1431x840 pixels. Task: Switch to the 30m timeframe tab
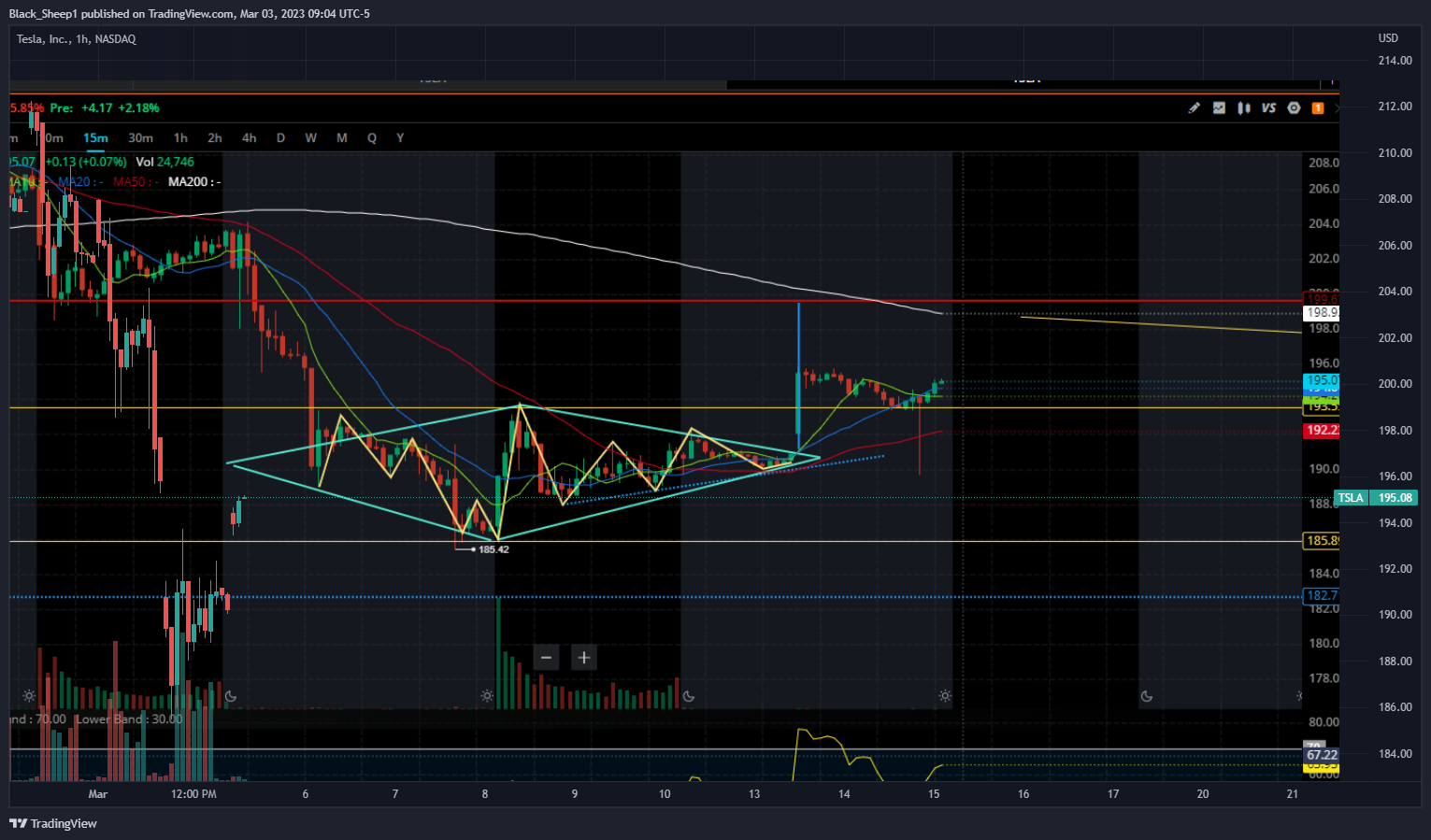141,138
